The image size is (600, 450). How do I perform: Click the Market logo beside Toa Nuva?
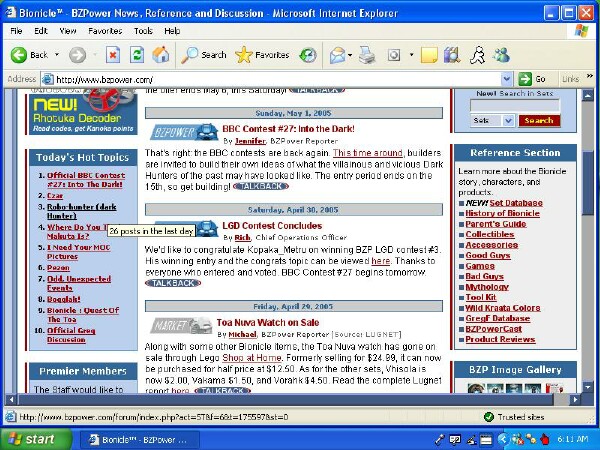pyautogui.click(x=181, y=326)
